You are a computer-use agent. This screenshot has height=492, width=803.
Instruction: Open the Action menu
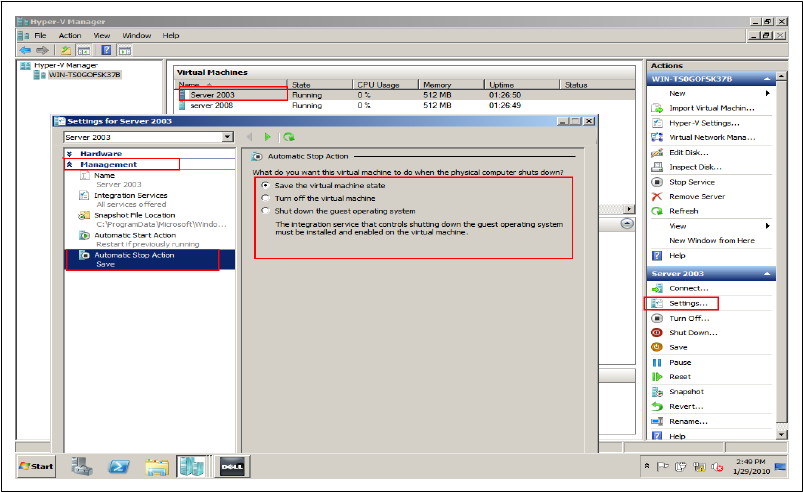click(x=70, y=35)
